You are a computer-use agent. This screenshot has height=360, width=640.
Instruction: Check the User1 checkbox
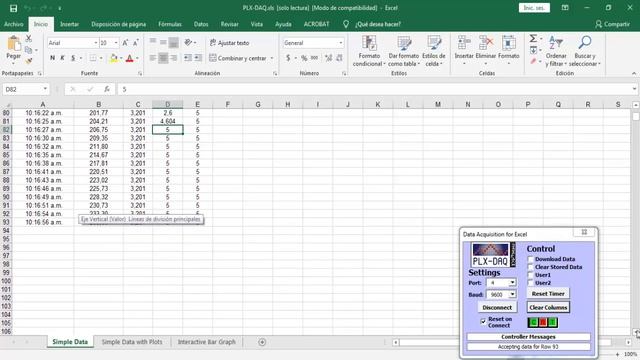point(531,275)
